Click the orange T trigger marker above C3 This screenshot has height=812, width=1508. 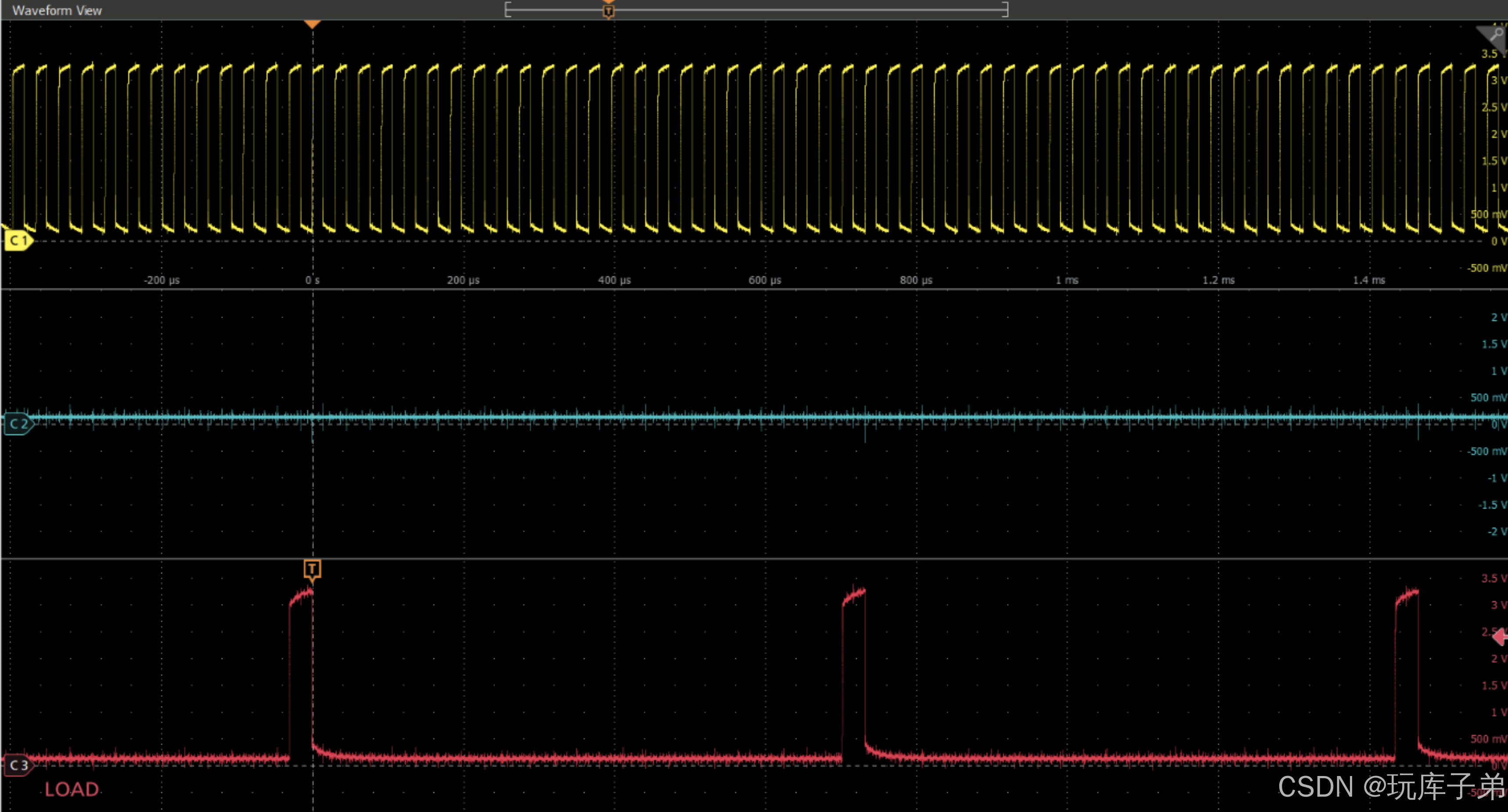312,569
